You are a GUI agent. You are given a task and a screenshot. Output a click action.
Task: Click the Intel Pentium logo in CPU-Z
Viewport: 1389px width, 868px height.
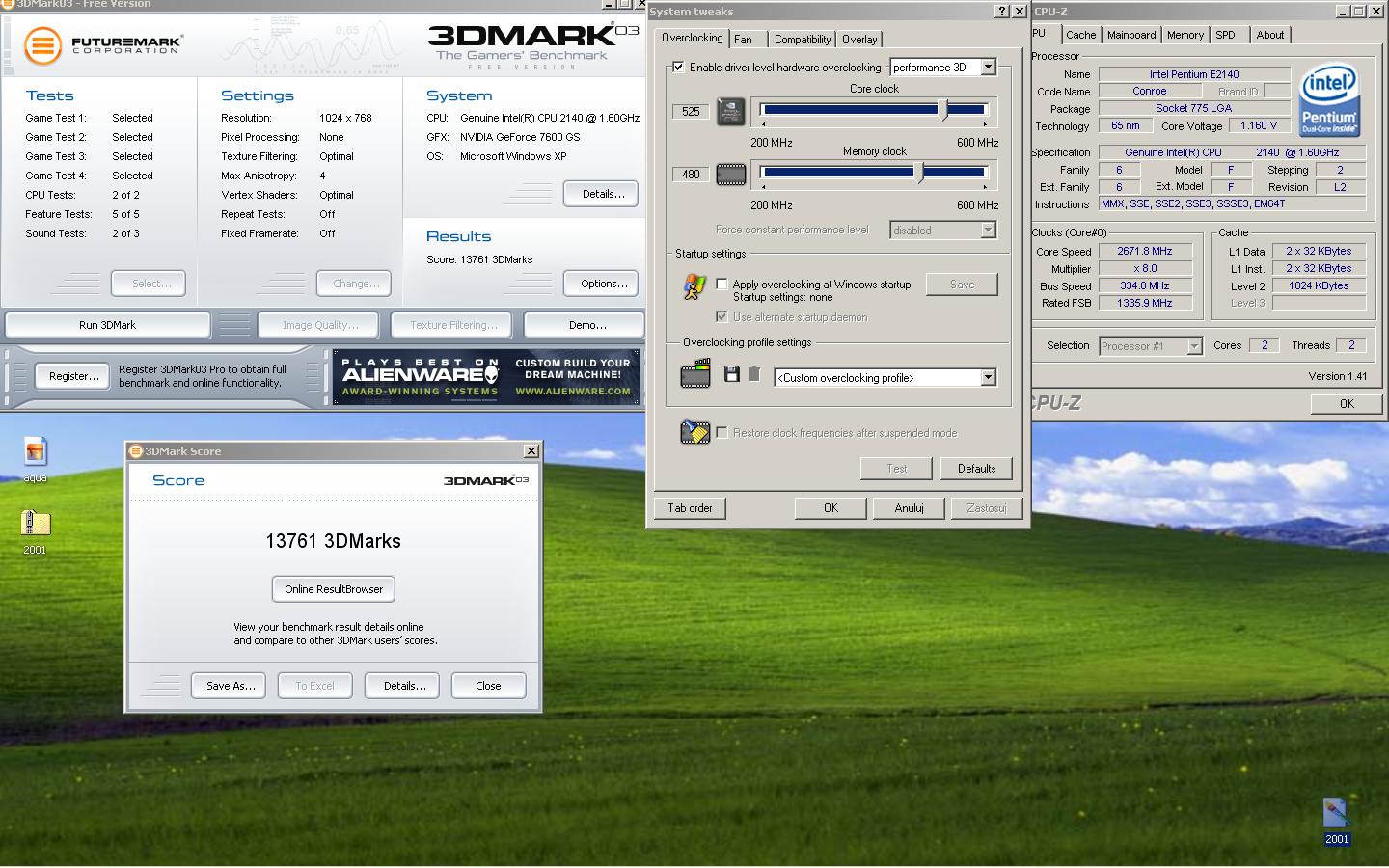tap(1329, 100)
